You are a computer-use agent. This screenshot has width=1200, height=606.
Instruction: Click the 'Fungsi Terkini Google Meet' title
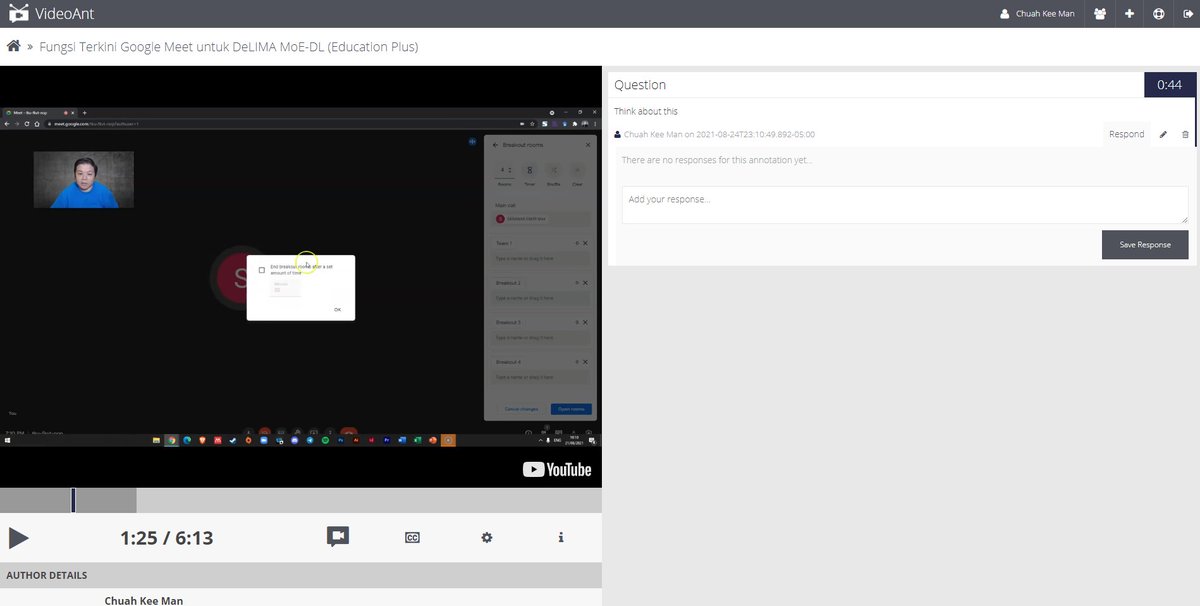(x=228, y=47)
